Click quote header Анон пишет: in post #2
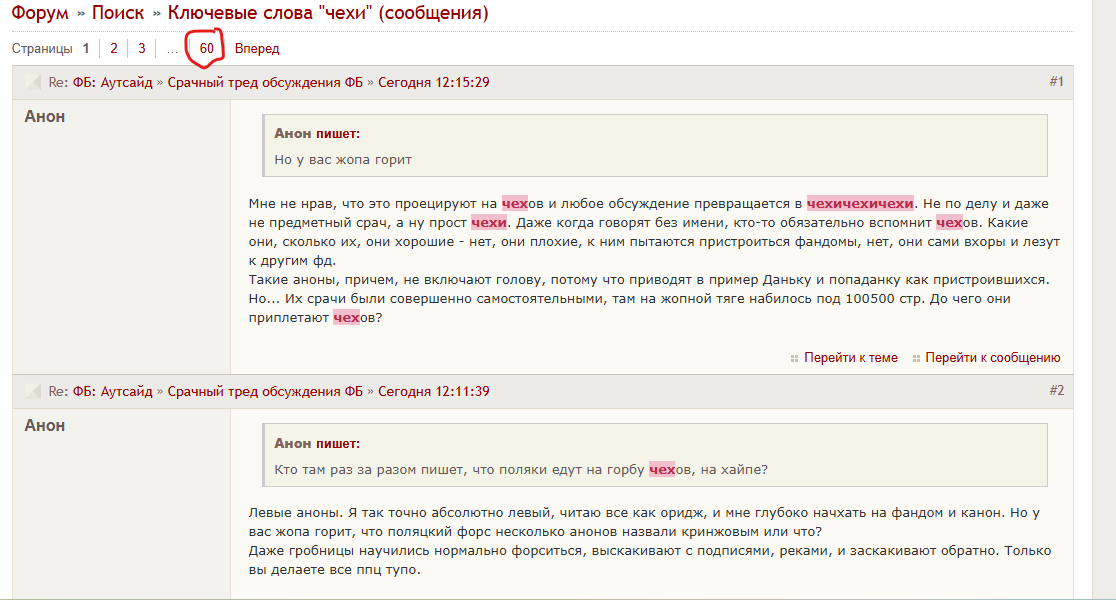The height and width of the screenshot is (600, 1116). coord(317,443)
